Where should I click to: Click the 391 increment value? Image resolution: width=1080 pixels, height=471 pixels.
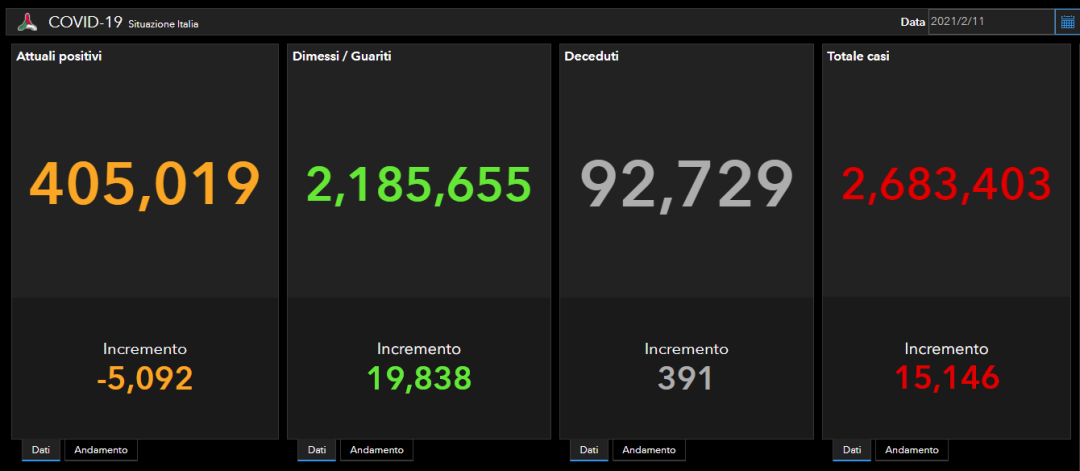point(685,379)
